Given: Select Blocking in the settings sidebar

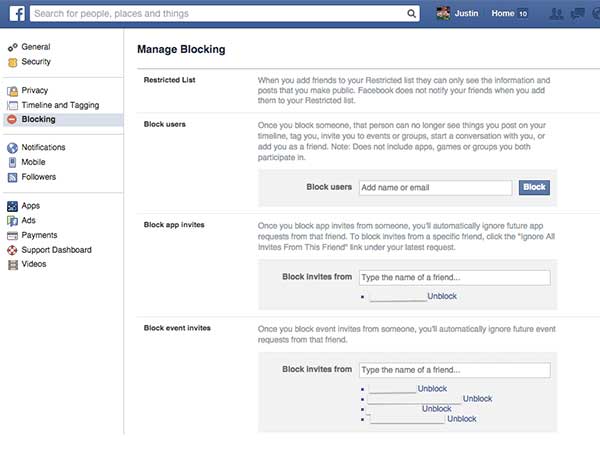Looking at the screenshot, I should click(38, 120).
